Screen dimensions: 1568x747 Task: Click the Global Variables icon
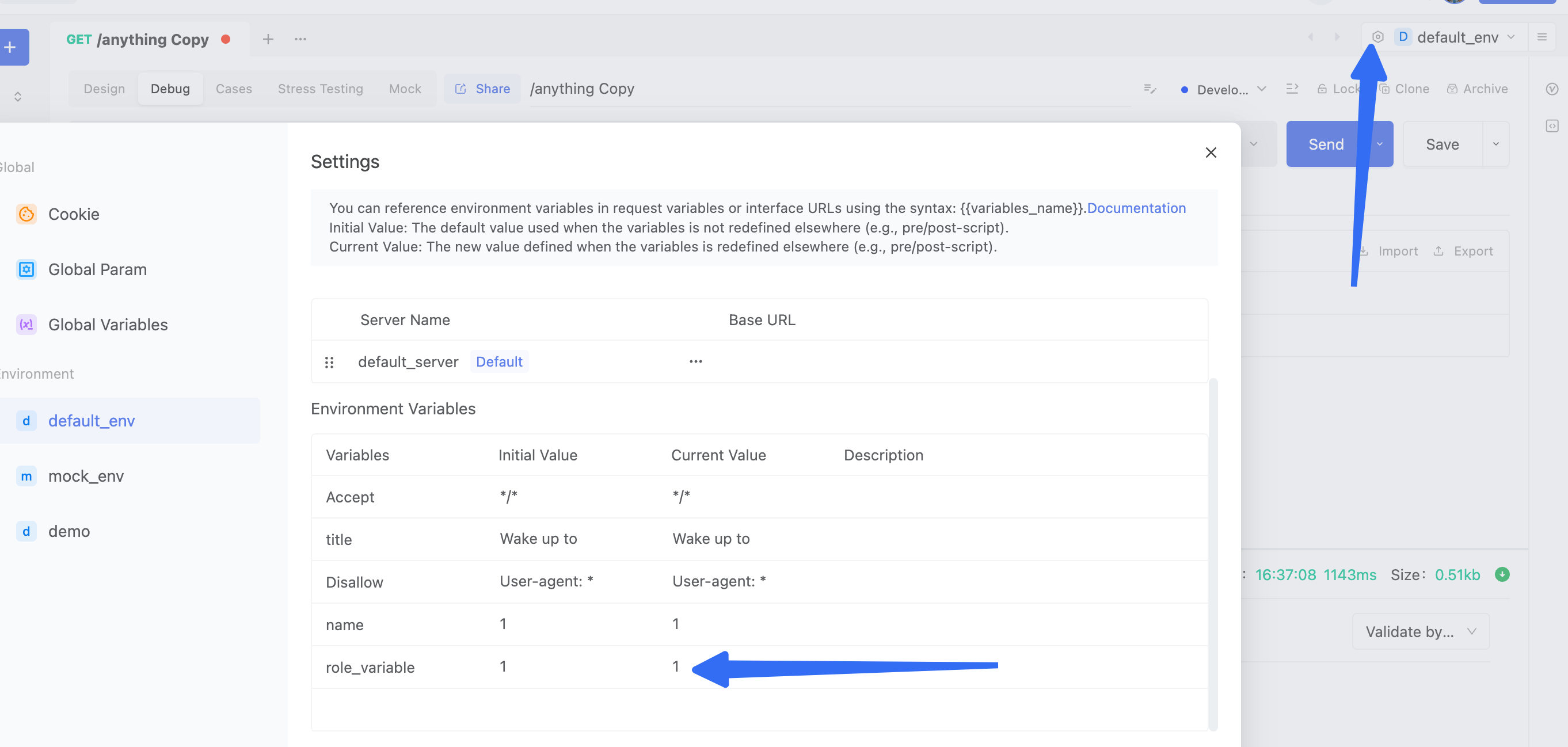(x=26, y=325)
